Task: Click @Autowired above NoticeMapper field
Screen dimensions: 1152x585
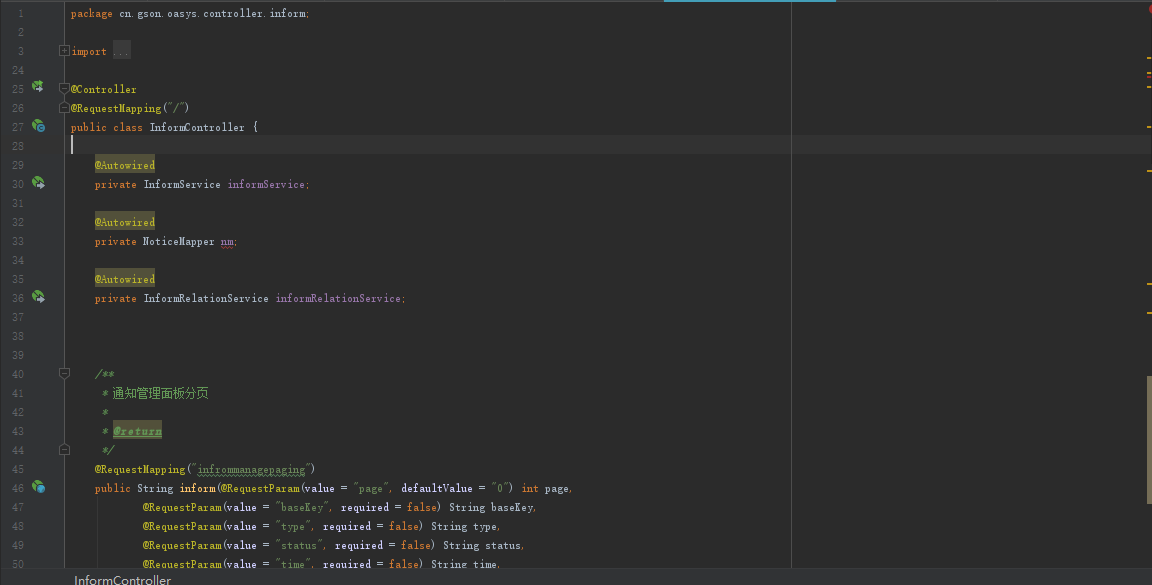Action: (125, 222)
